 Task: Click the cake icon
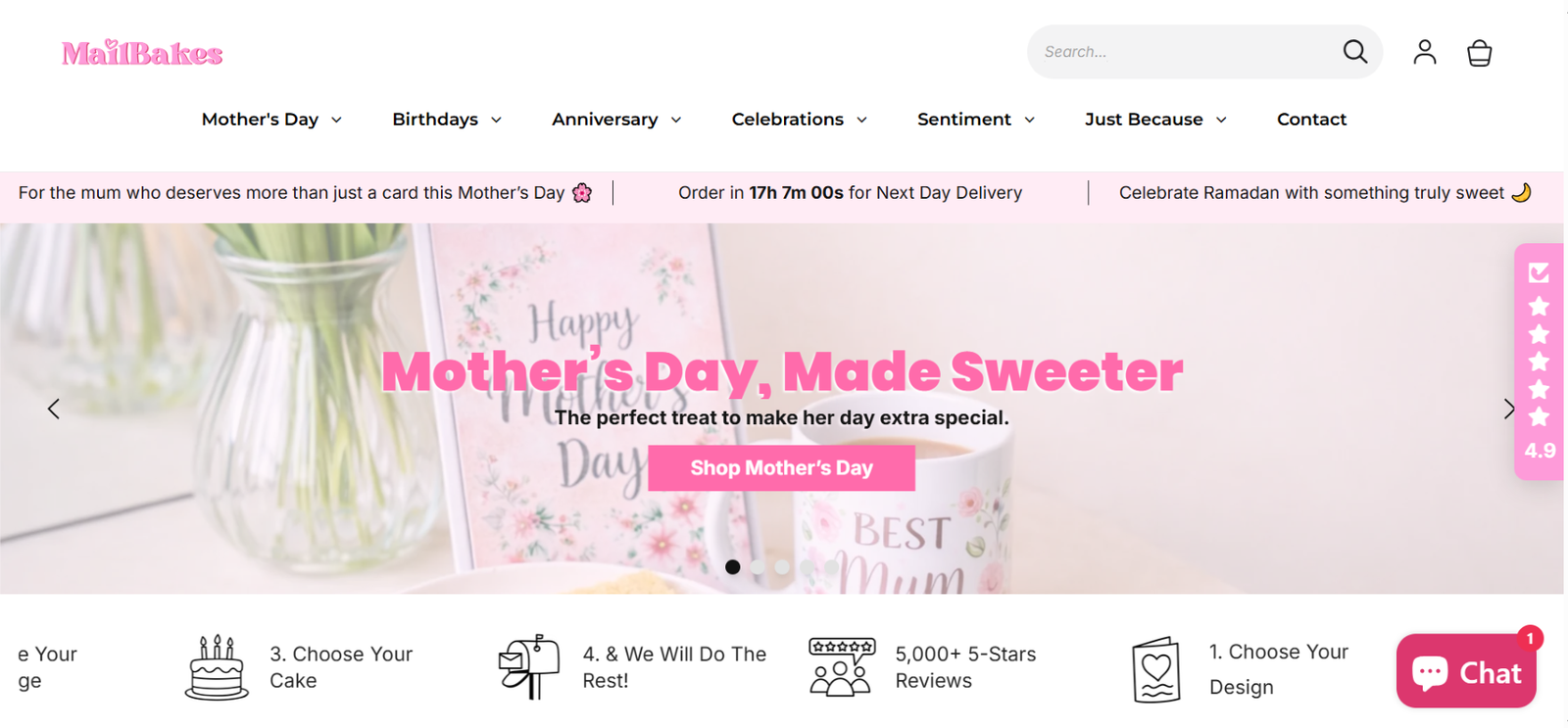pyautogui.click(x=217, y=667)
